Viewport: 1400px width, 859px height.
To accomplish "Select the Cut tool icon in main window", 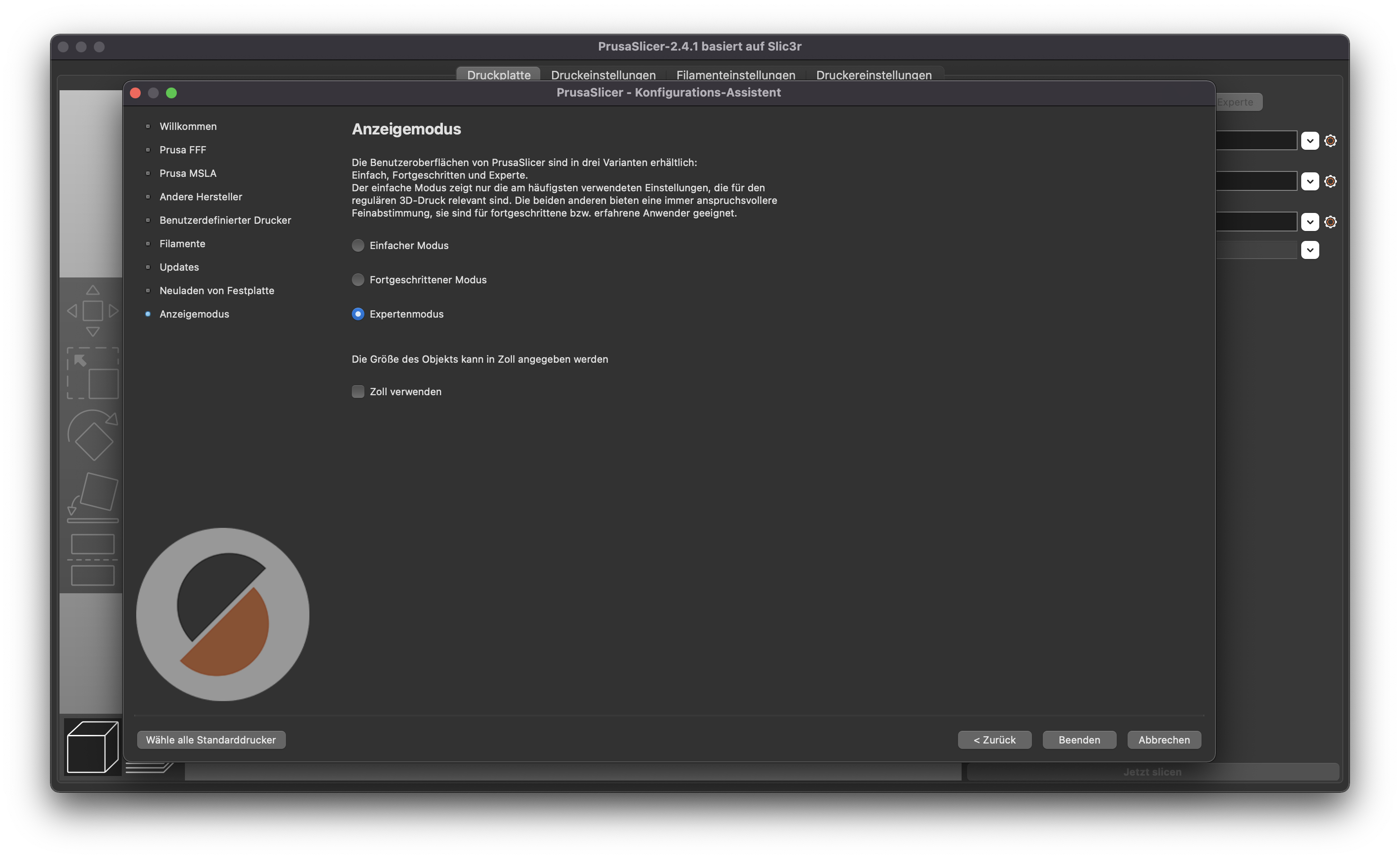I will click(92, 560).
